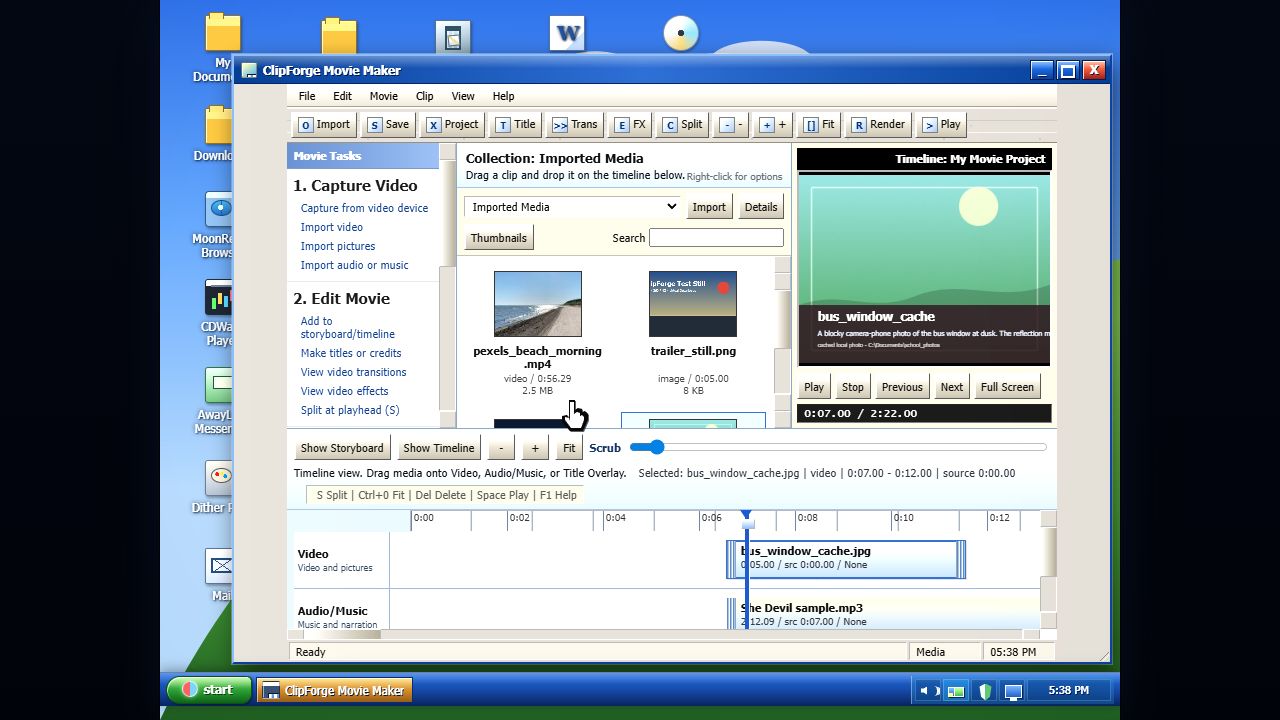Focus the collection Search field
The image size is (1280, 720).
pyautogui.click(x=716, y=238)
